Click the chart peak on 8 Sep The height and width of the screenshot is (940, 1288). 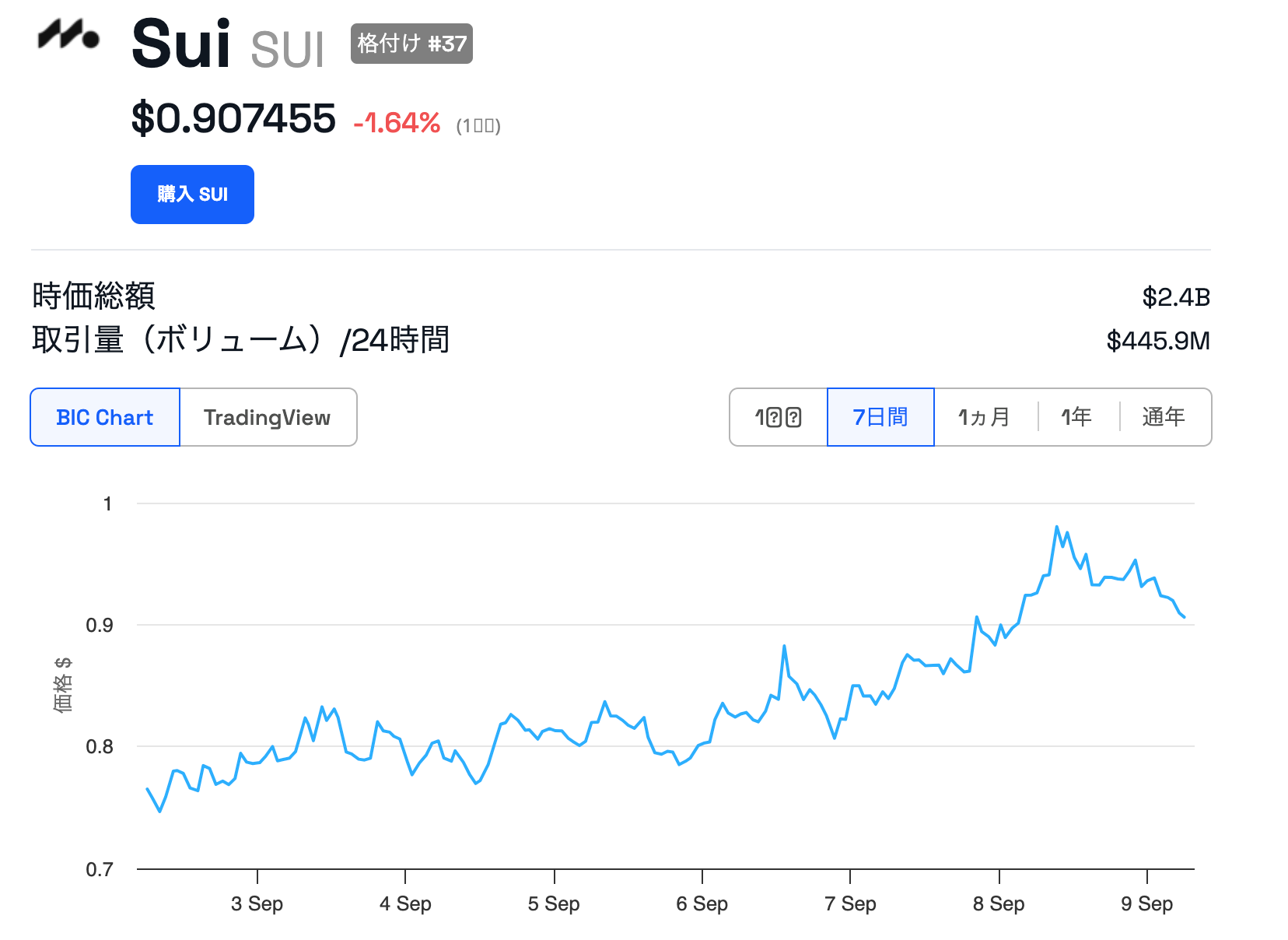(1056, 527)
